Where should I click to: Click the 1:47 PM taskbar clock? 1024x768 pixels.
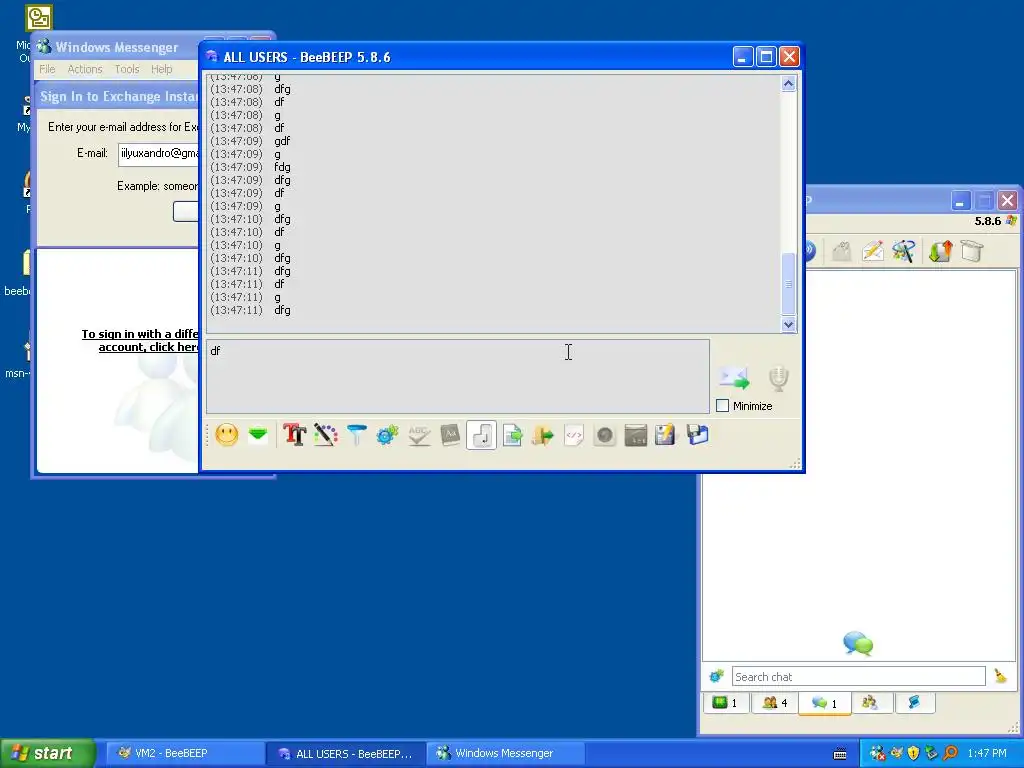[x=987, y=753]
